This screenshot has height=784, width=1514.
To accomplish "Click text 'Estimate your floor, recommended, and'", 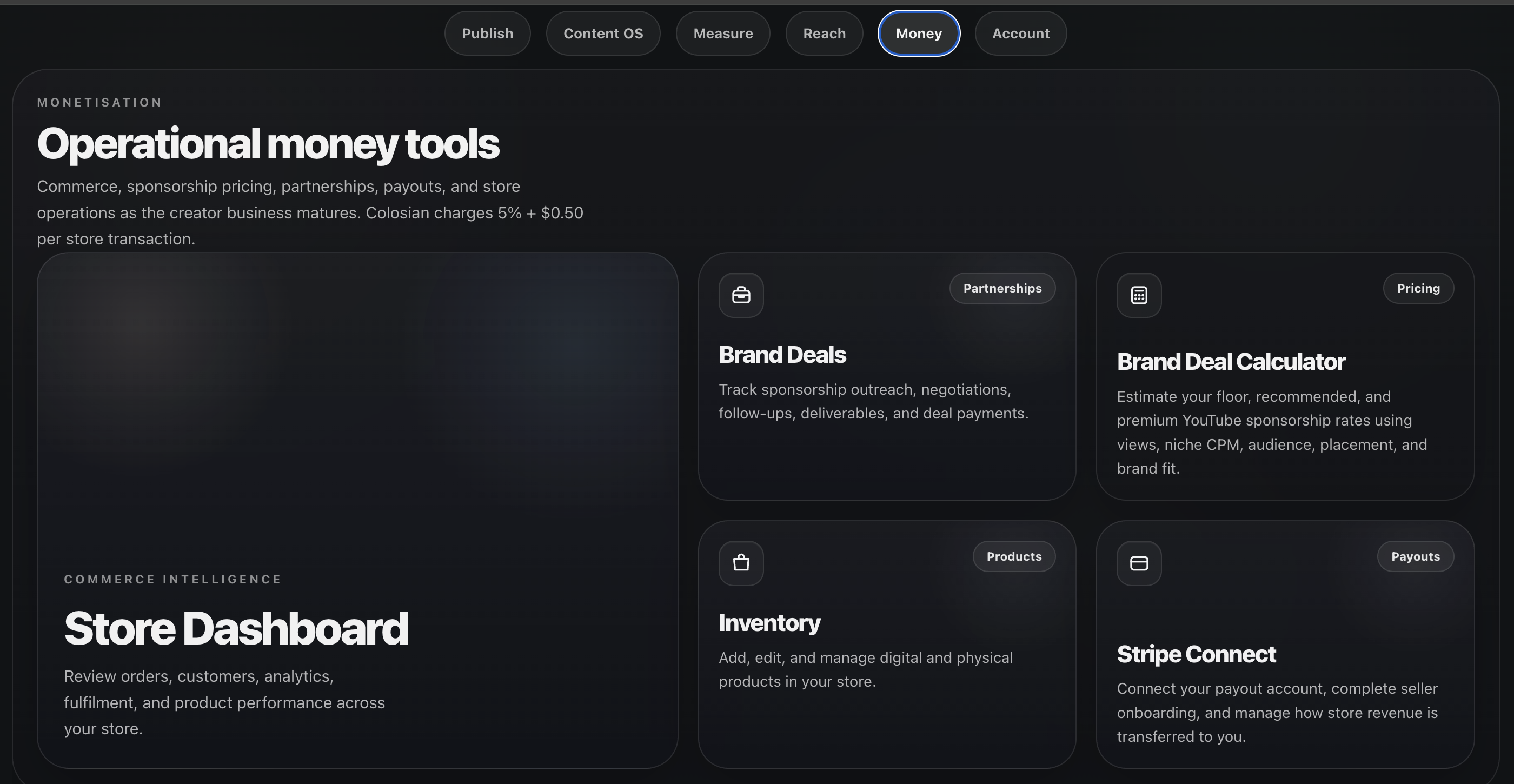I will [x=1253, y=397].
